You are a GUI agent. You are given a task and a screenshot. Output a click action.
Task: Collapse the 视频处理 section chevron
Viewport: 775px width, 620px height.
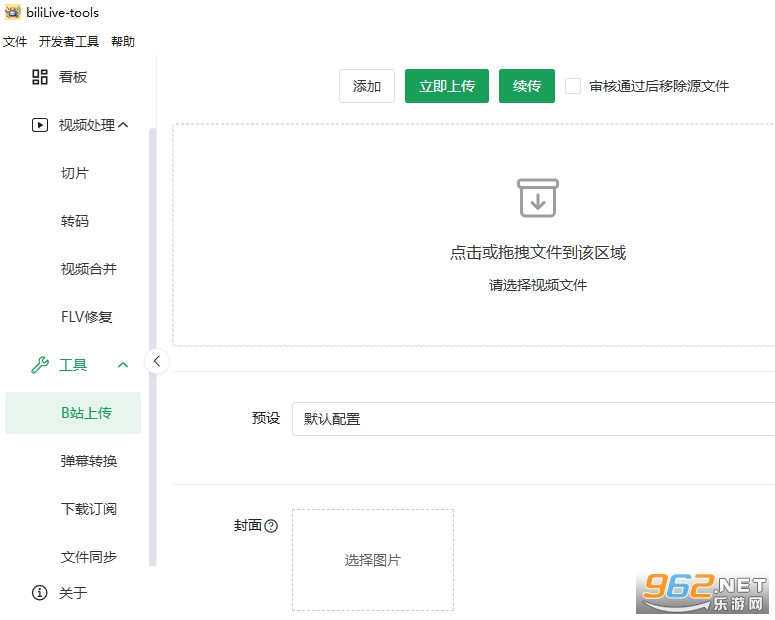pos(123,125)
